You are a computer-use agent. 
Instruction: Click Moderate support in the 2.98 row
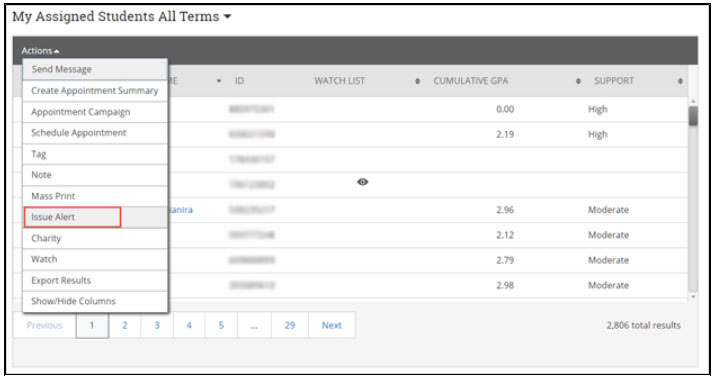(x=608, y=285)
